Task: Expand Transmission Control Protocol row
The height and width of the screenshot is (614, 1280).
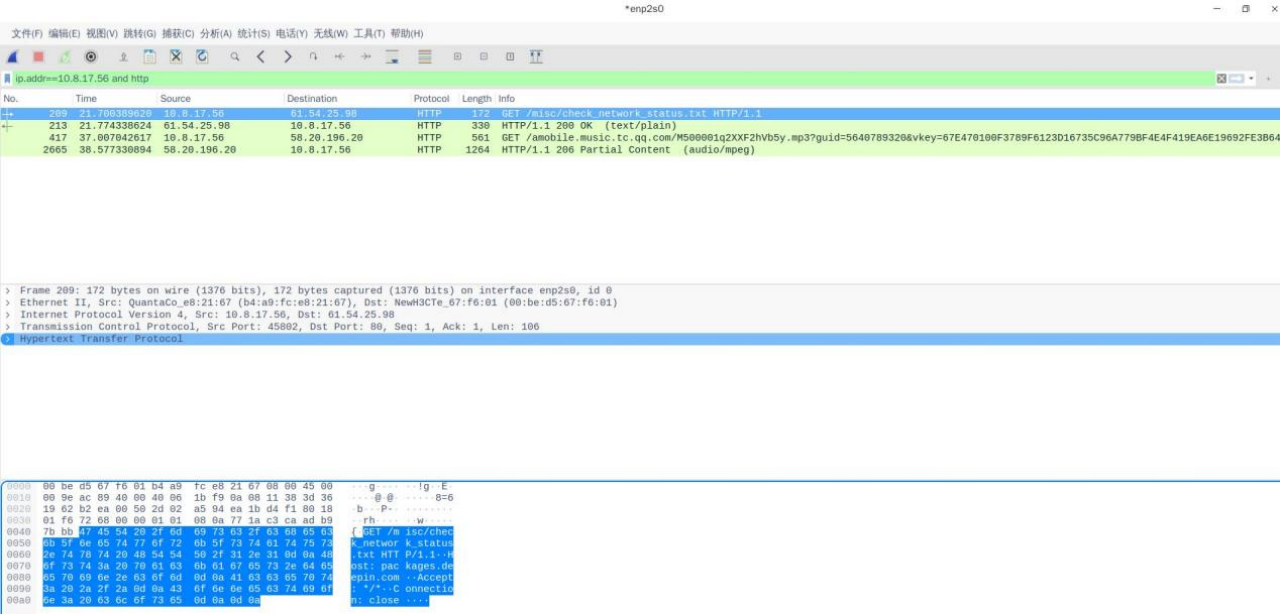Action: 9,326
